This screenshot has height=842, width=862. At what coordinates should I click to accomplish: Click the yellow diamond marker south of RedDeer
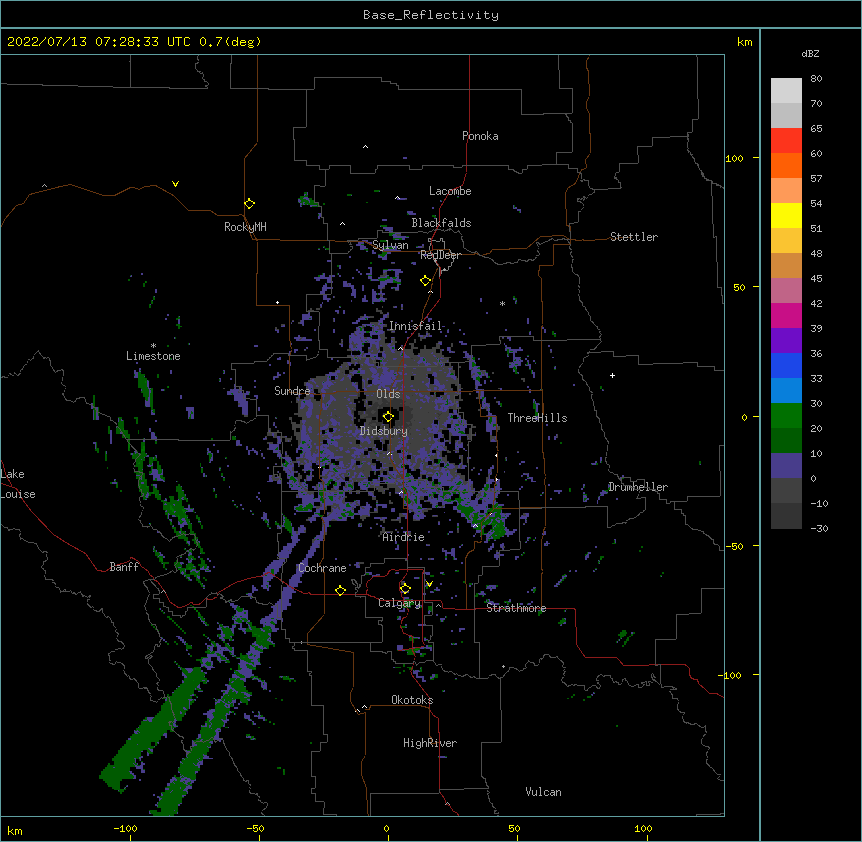(x=425, y=281)
